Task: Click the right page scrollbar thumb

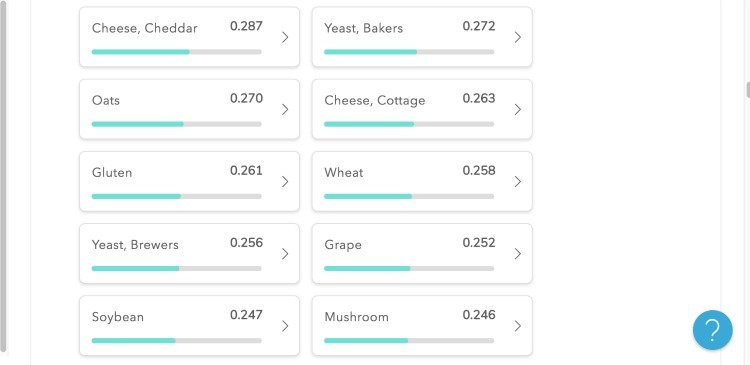Action: click(748, 90)
